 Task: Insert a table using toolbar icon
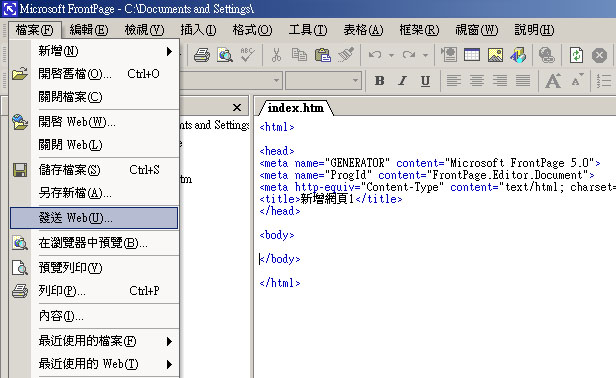(472, 55)
